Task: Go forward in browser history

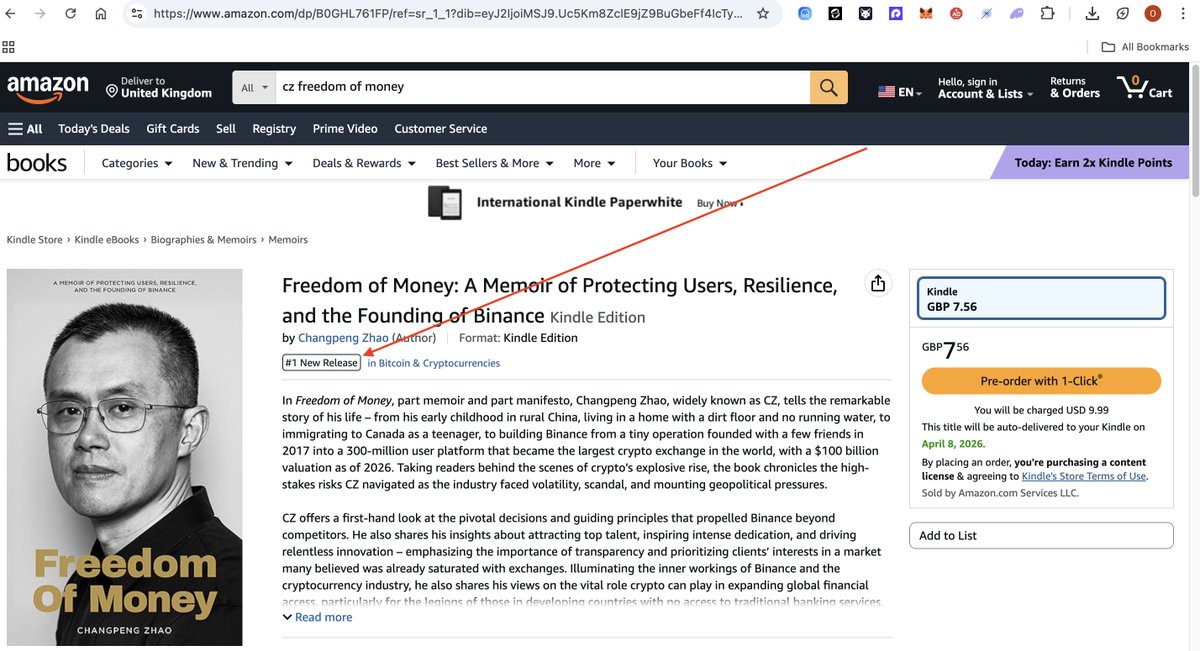Action: 40,14
